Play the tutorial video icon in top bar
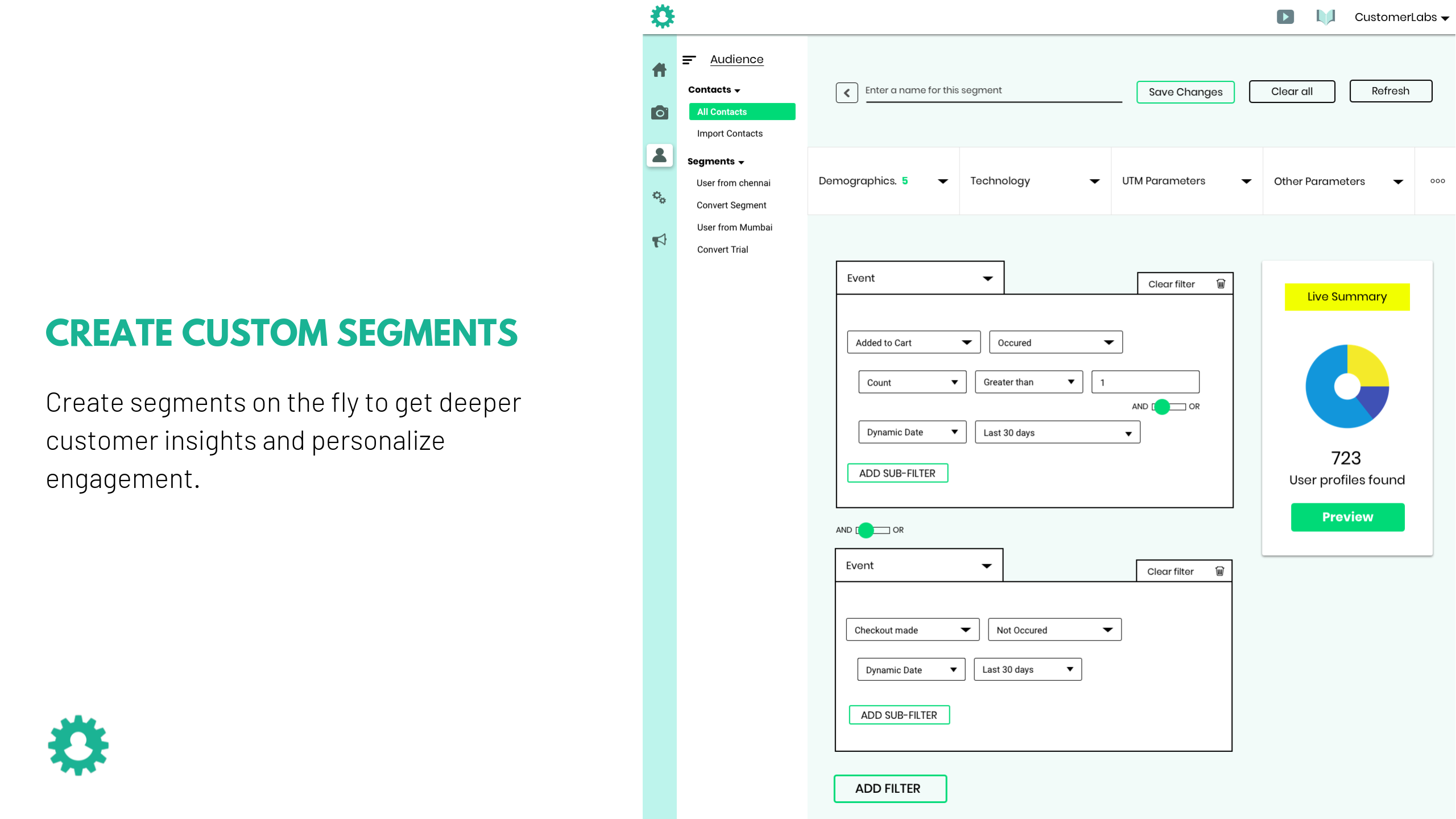The width and height of the screenshot is (1456, 819). click(1287, 16)
